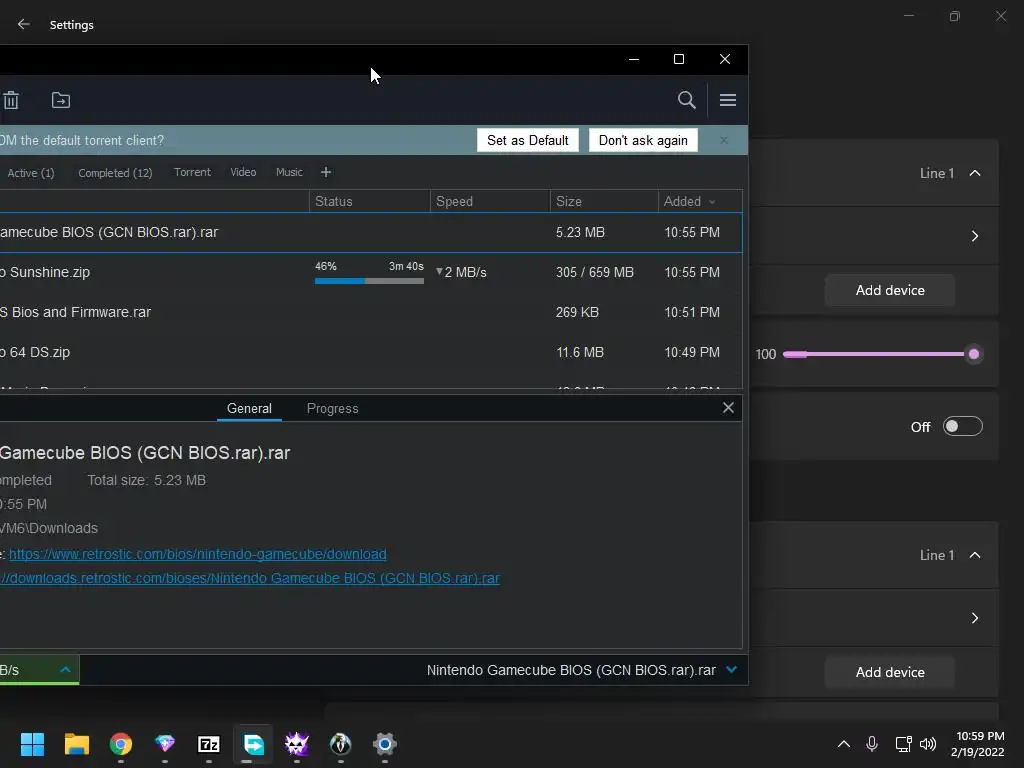The image size is (1024, 768).
Task: Switch to Completed (12) filter tab
Action: click(115, 173)
